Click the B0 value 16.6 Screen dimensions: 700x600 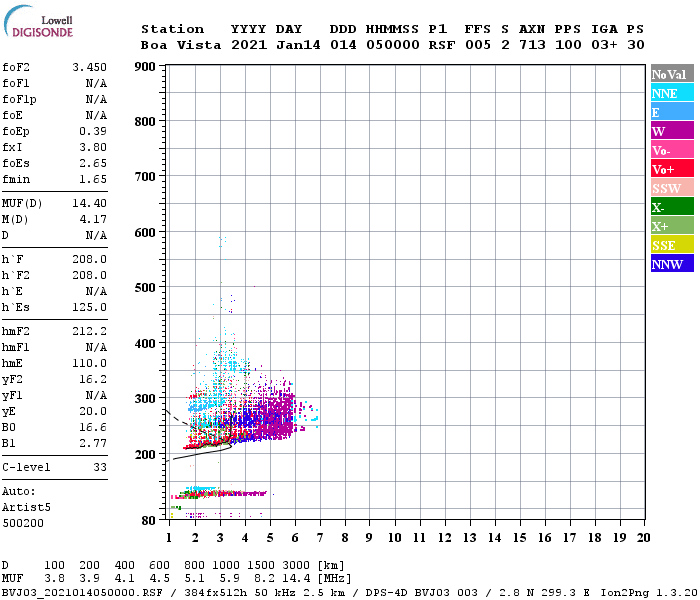[93, 427]
